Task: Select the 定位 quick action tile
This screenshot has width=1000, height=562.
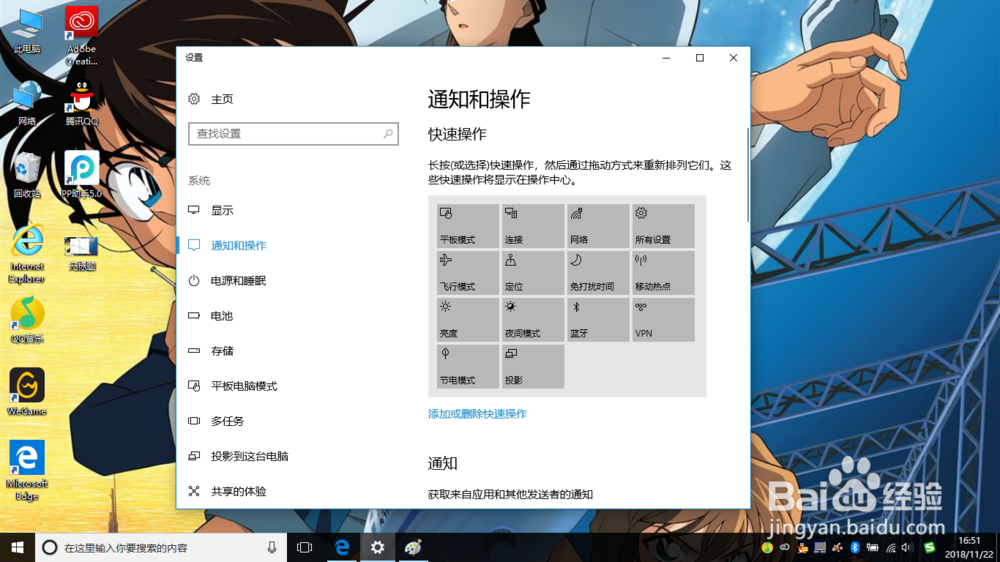Action: 533,272
